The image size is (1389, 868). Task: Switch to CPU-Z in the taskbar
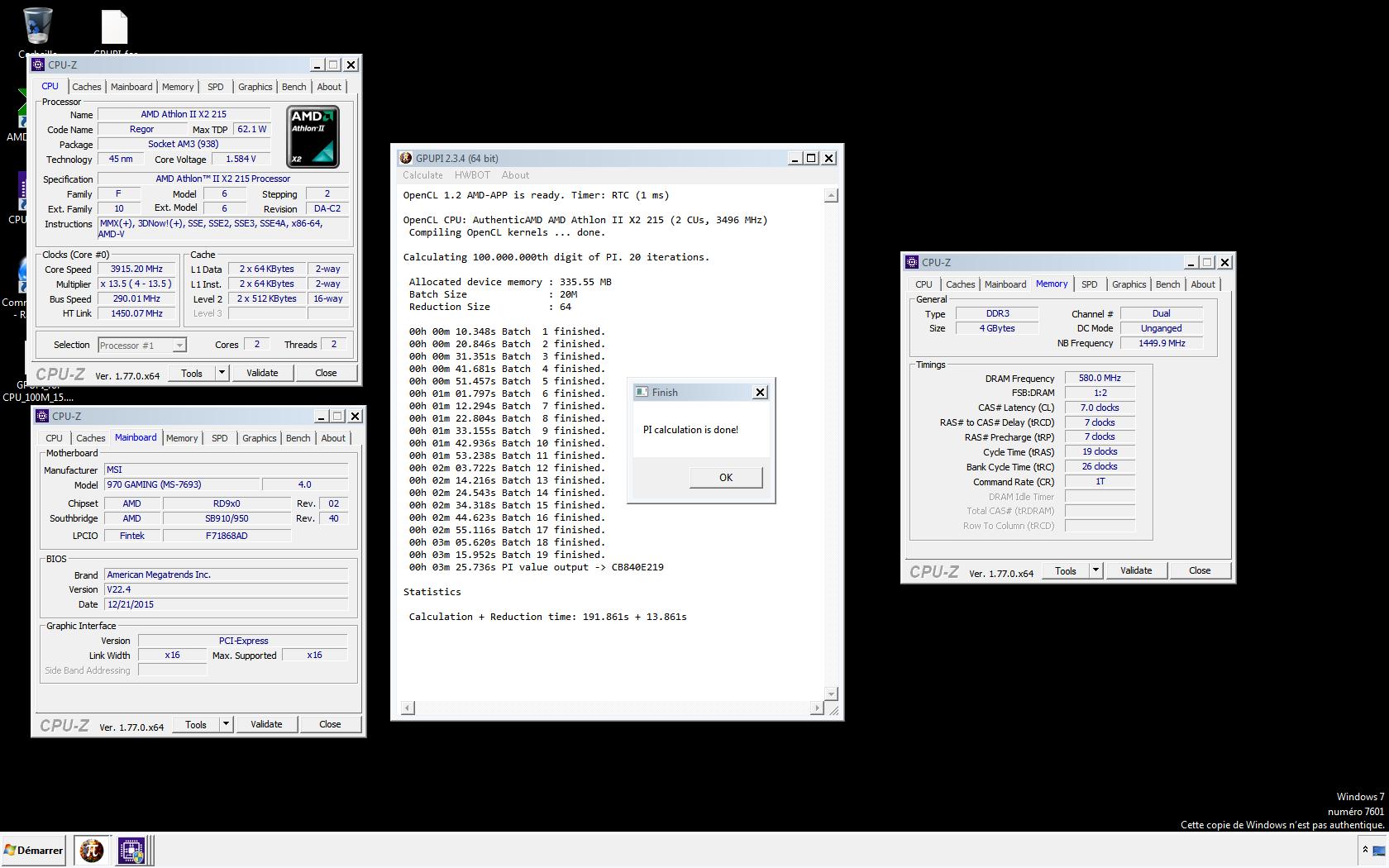(x=131, y=850)
